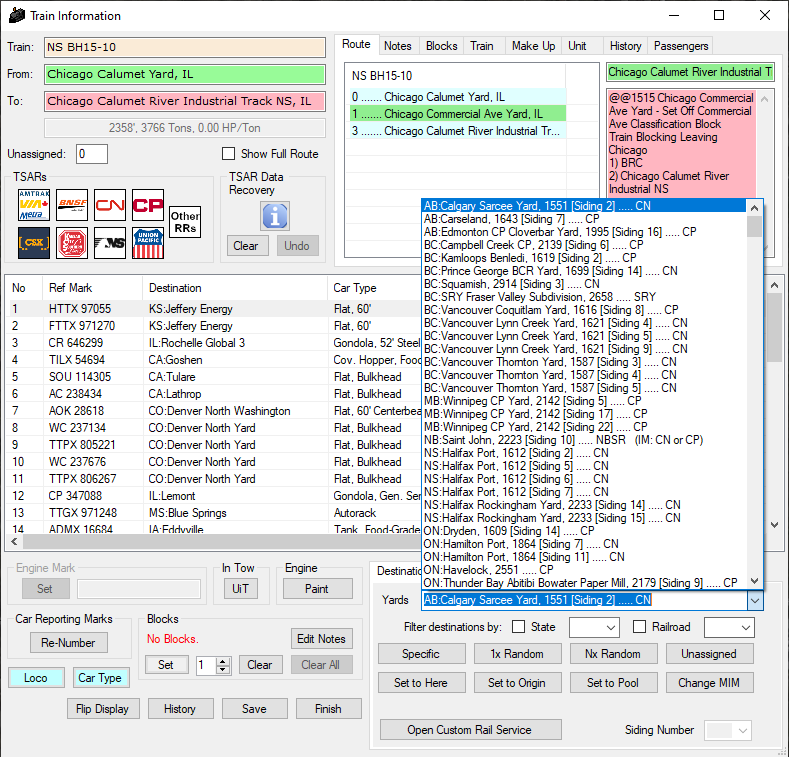The height and width of the screenshot is (757, 789).
Task: Click the Specific destination button
Action: (x=422, y=654)
